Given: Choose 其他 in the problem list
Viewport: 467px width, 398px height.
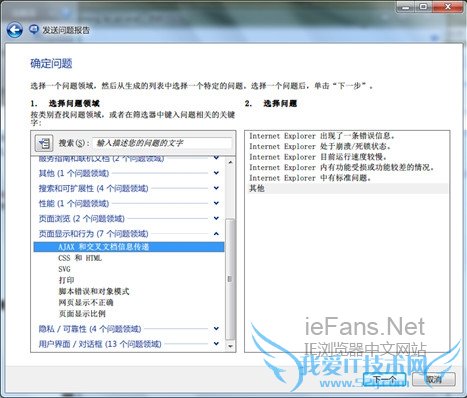Looking at the screenshot, I should pos(347,189).
